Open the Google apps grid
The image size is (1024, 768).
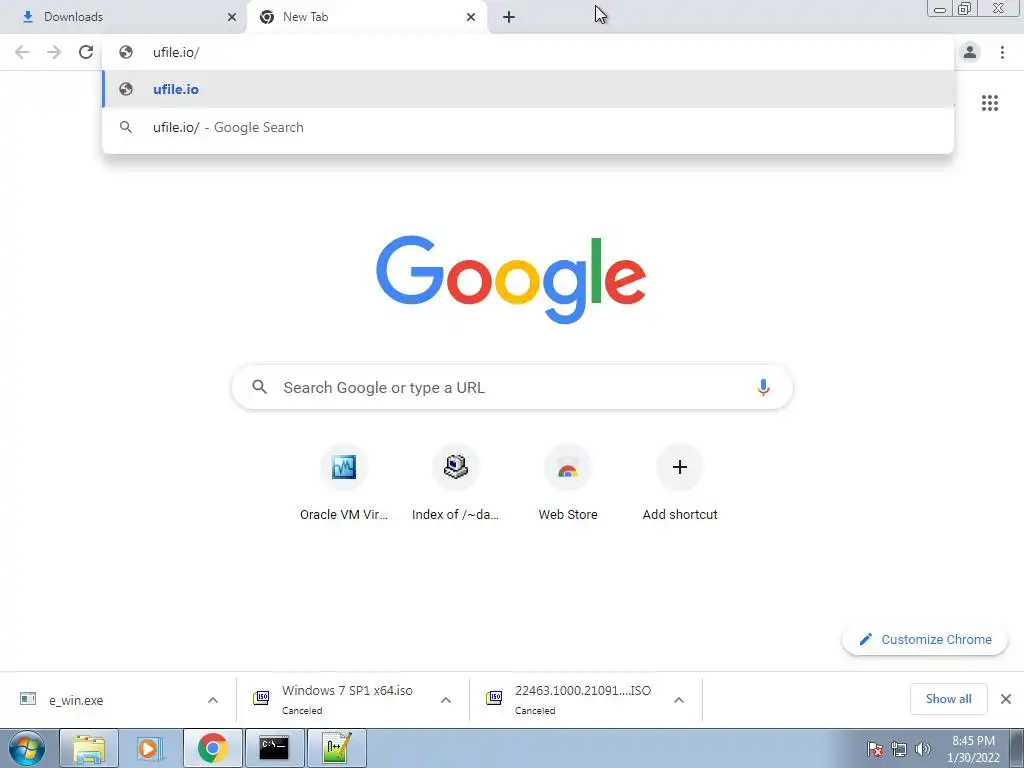tap(990, 103)
